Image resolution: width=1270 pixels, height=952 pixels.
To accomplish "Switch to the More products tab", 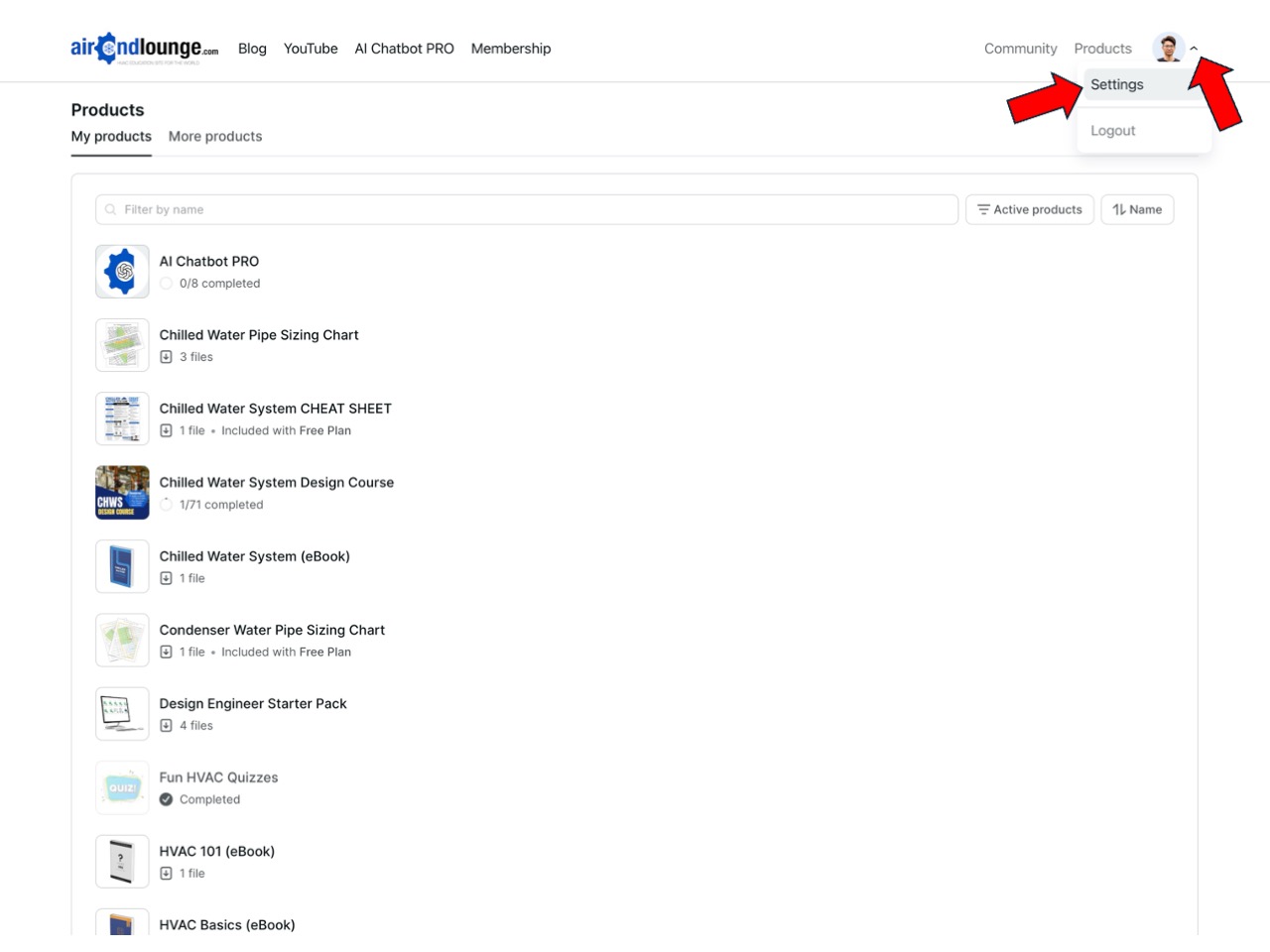I will [x=215, y=137].
